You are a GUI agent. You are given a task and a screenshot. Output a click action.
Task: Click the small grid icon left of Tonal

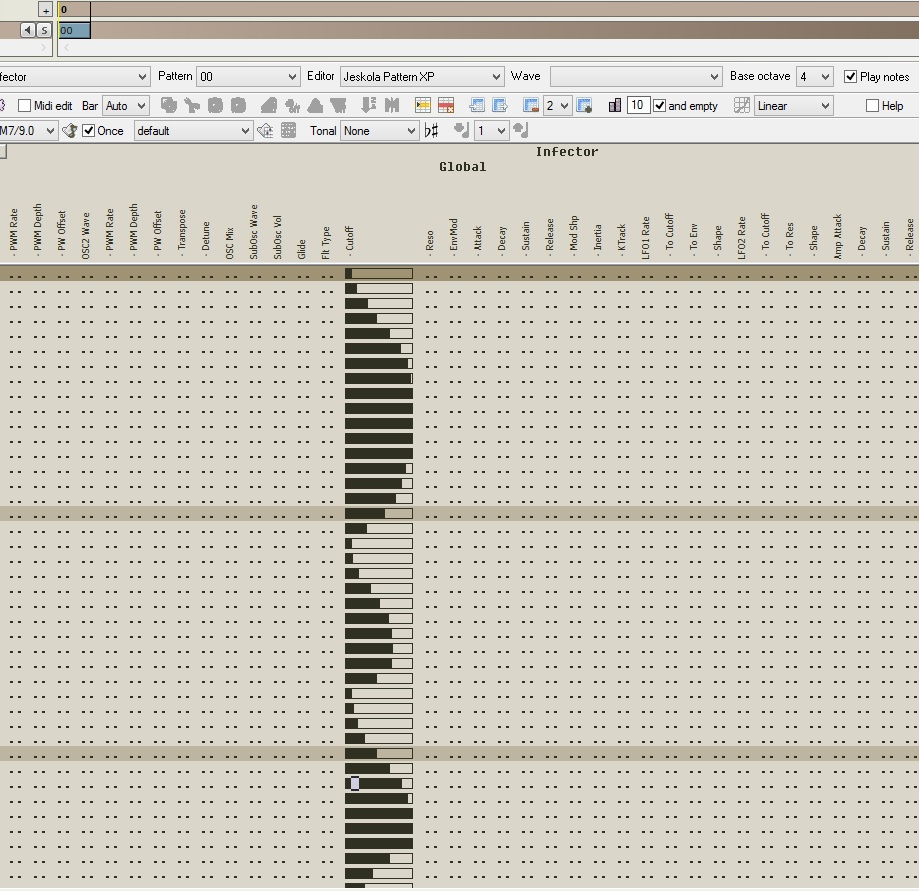(x=288, y=131)
